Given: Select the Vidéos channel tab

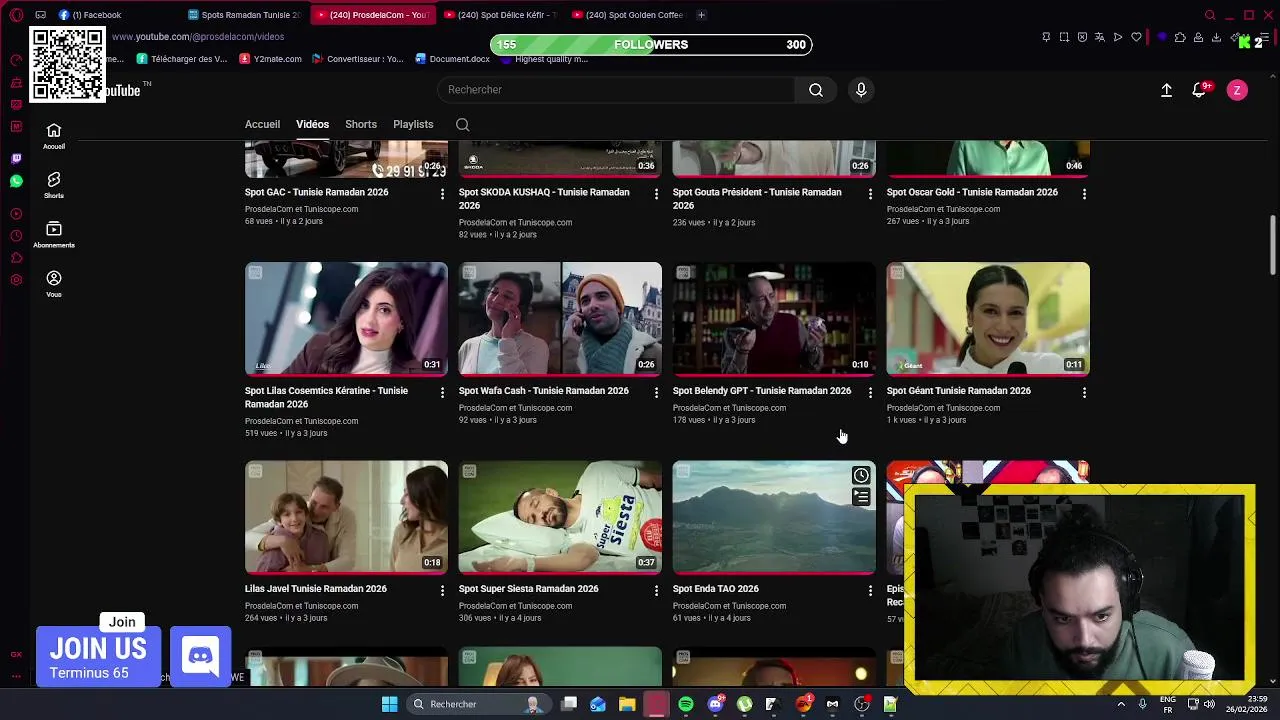Looking at the screenshot, I should [x=312, y=125].
